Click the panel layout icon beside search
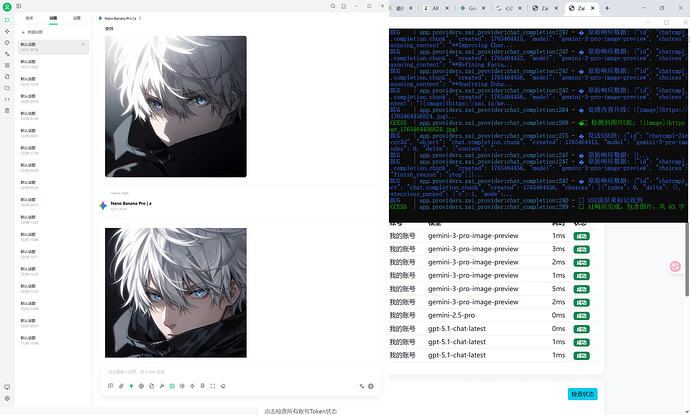The height and width of the screenshot is (415, 690). (x=344, y=6)
